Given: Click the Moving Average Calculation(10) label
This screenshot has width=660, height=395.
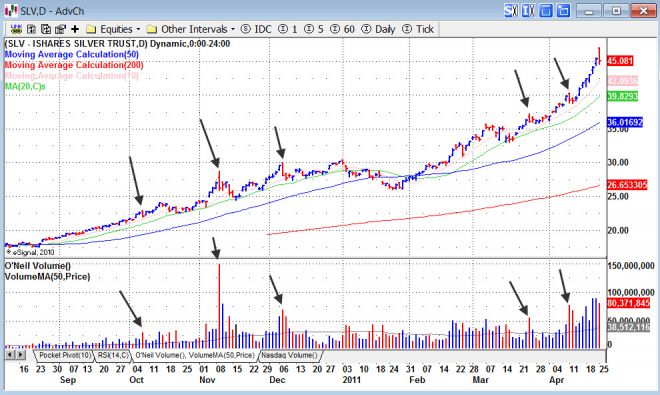Looking at the screenshot, I should [x=72, y=76].
